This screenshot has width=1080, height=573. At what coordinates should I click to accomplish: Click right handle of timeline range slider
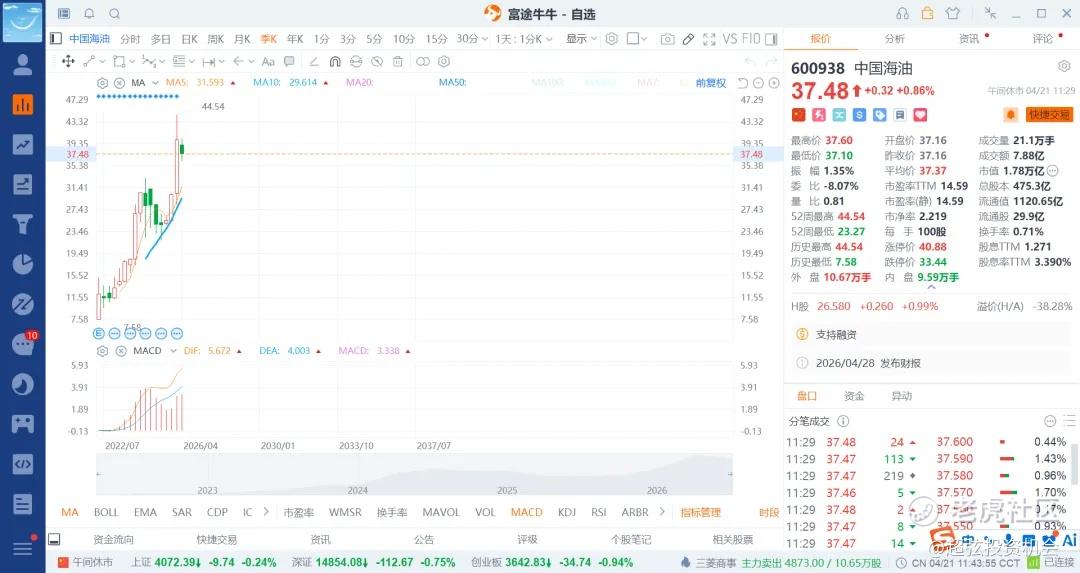[730, 474]
